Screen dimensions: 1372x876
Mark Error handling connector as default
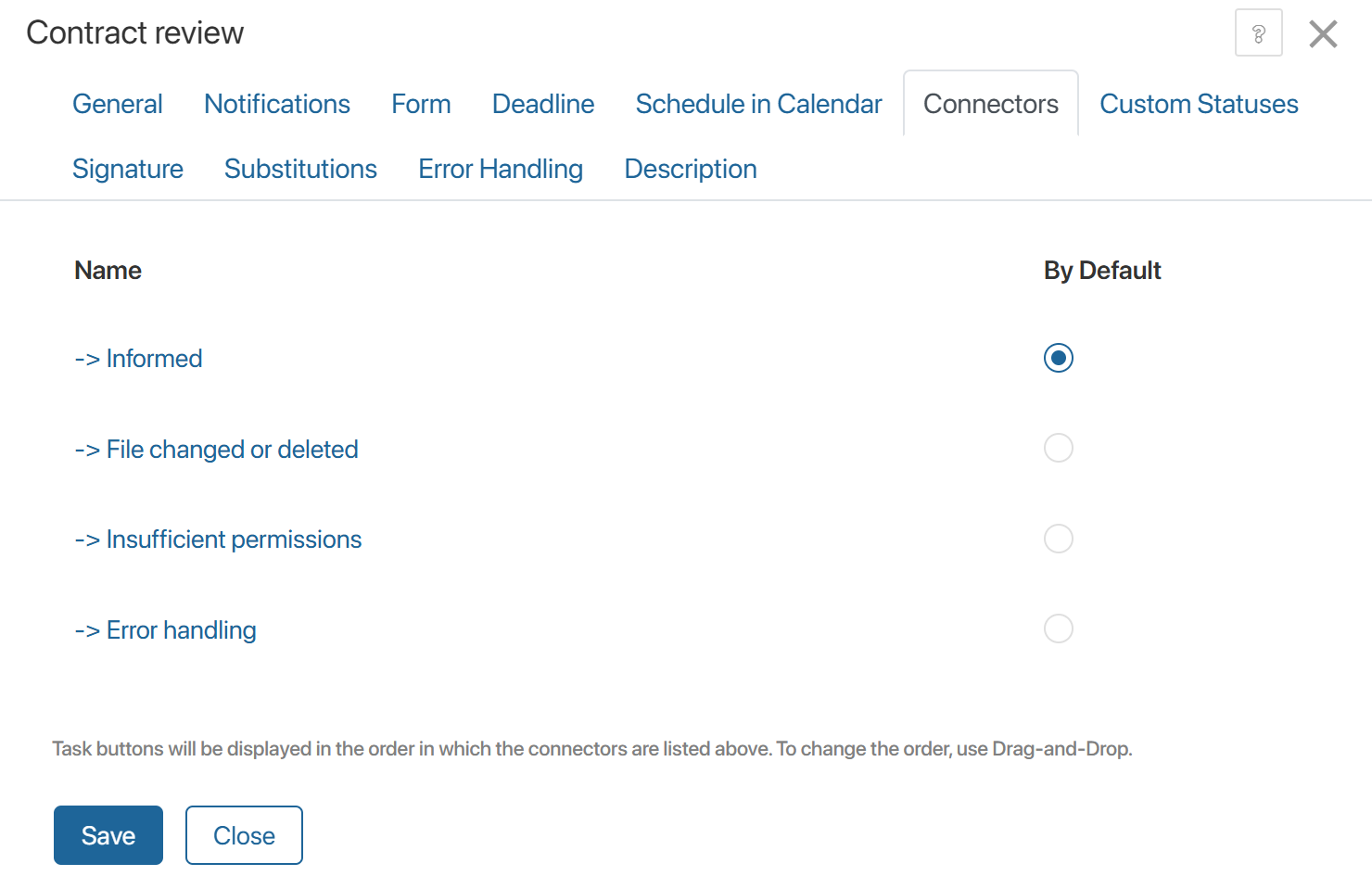click(1058, 629)
